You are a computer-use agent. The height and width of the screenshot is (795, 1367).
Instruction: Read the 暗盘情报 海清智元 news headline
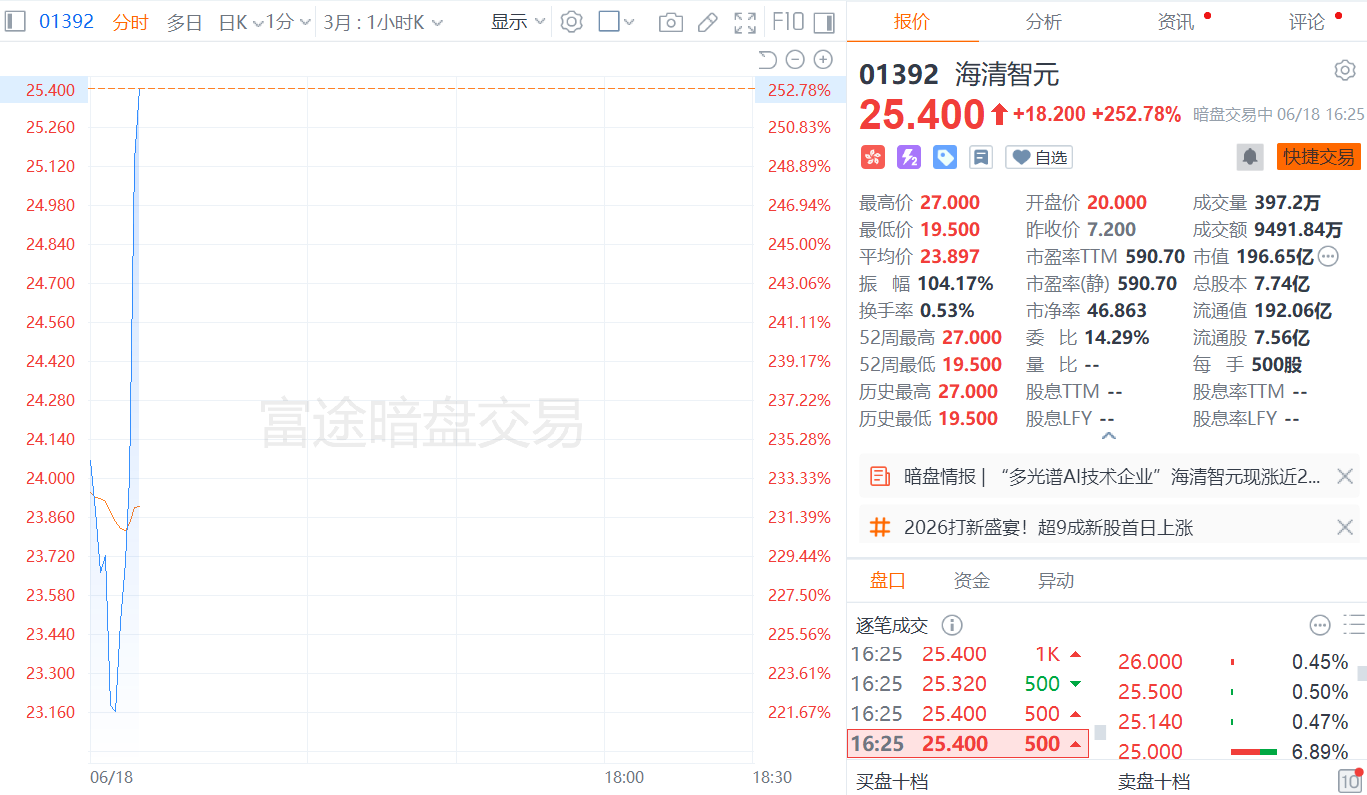click(1112, 476)
